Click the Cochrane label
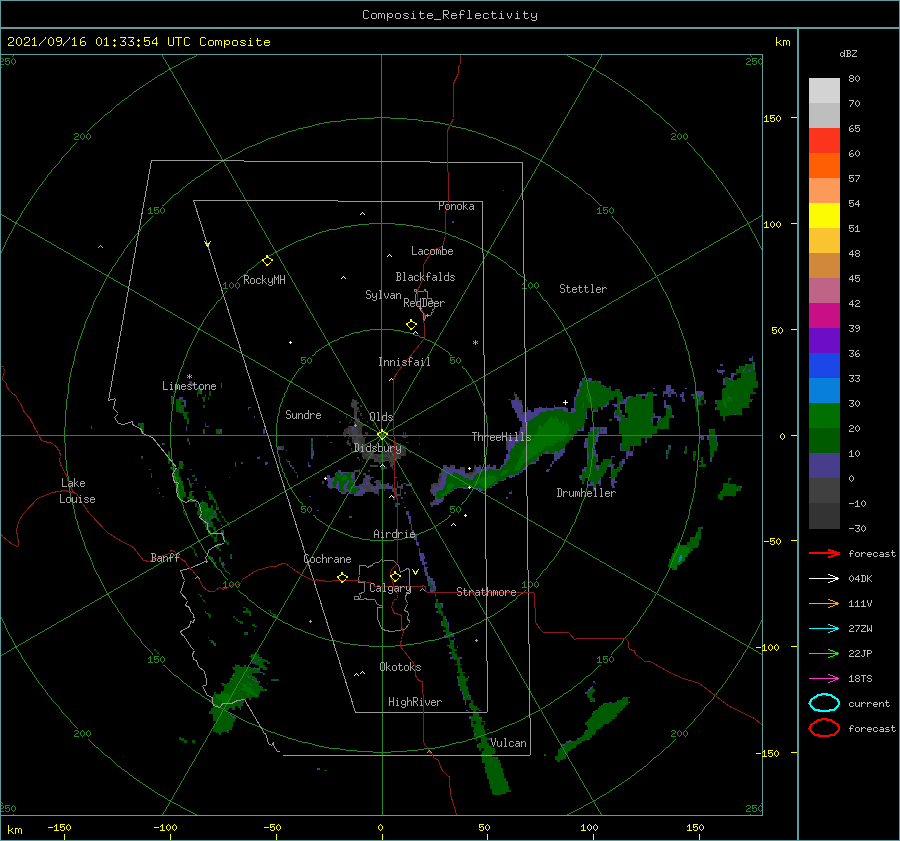 tap(327, 559)
